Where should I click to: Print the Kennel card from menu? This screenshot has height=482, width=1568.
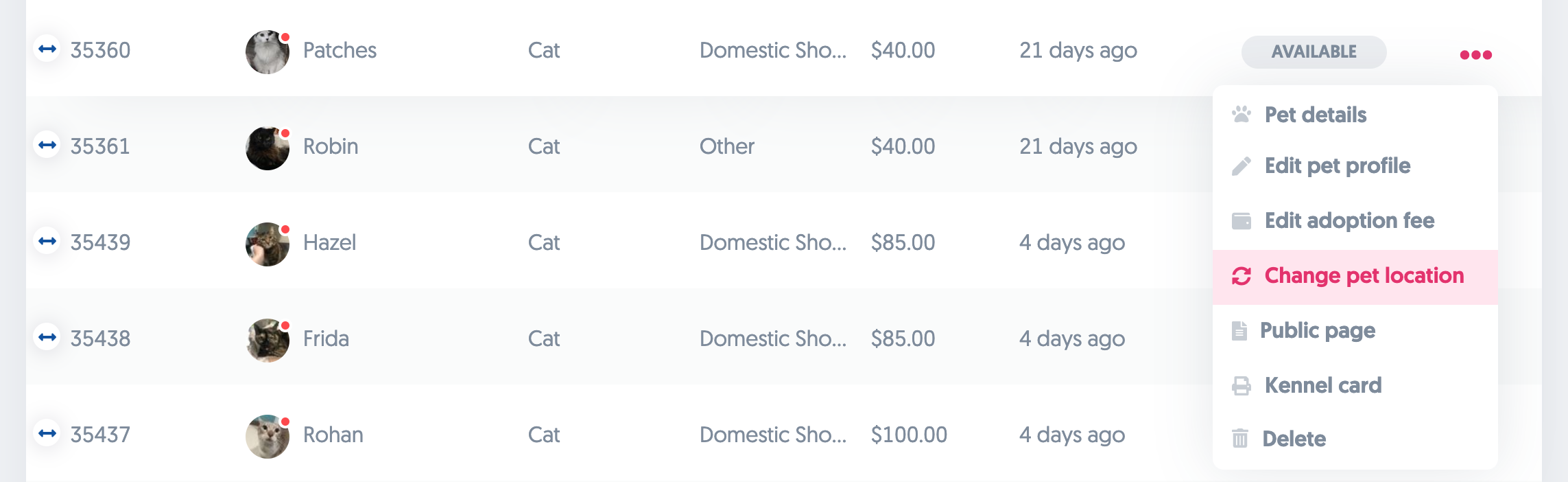click(1322, 385)
